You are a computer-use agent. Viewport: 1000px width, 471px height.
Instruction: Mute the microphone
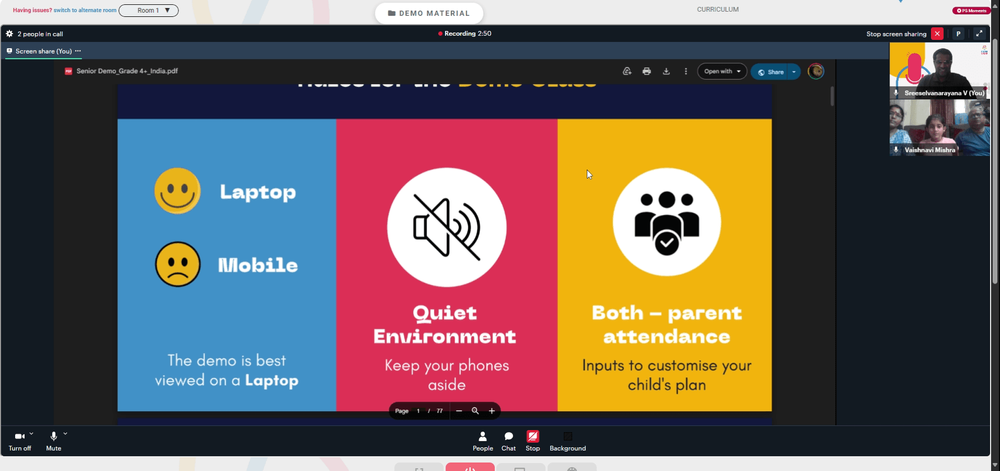coord(54,441)
